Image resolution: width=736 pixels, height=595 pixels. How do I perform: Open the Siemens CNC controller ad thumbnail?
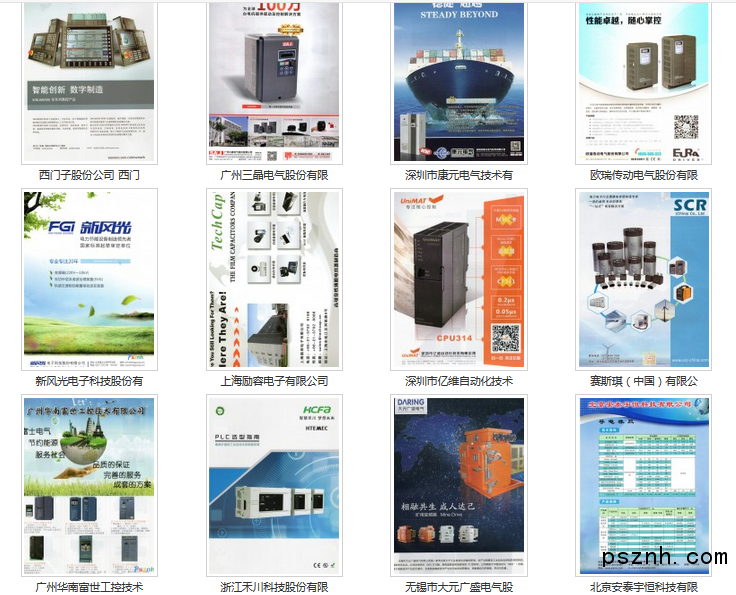tap(89, 82)
